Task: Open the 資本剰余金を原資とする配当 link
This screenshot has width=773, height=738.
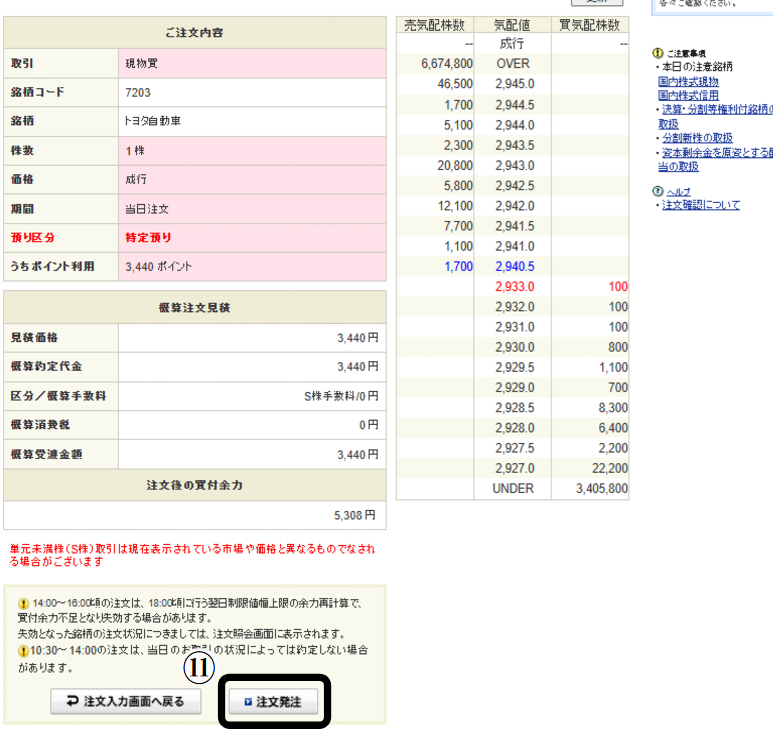Action: pos(715,152)
